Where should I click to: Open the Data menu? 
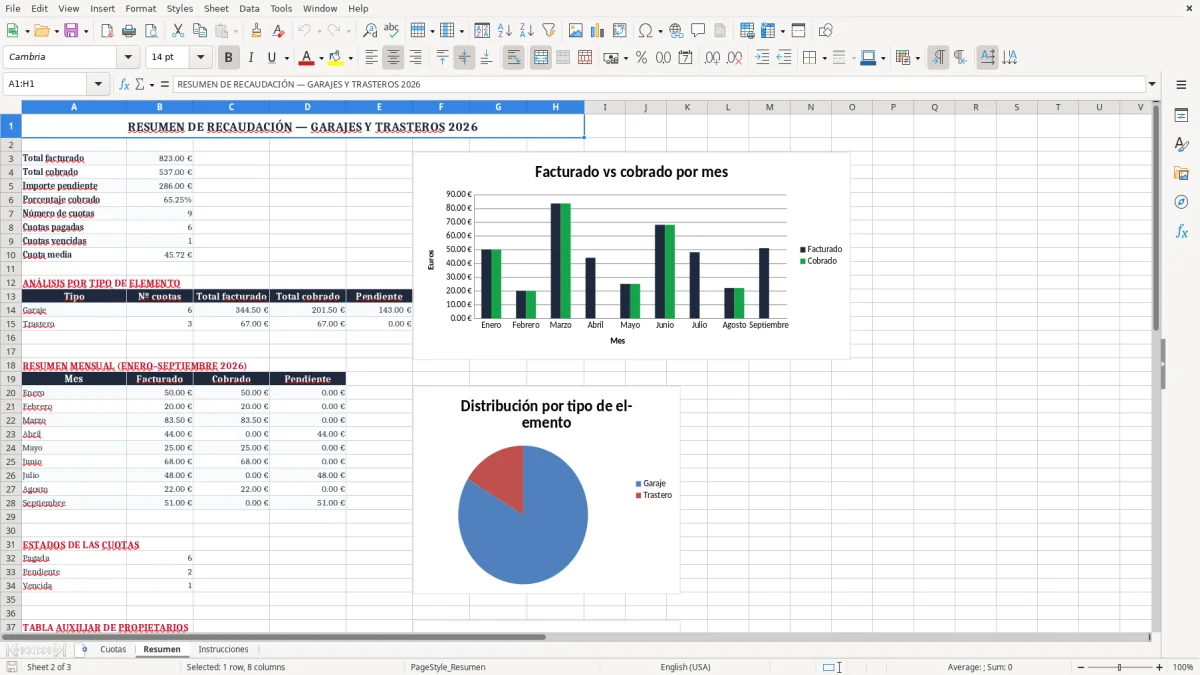249,8
